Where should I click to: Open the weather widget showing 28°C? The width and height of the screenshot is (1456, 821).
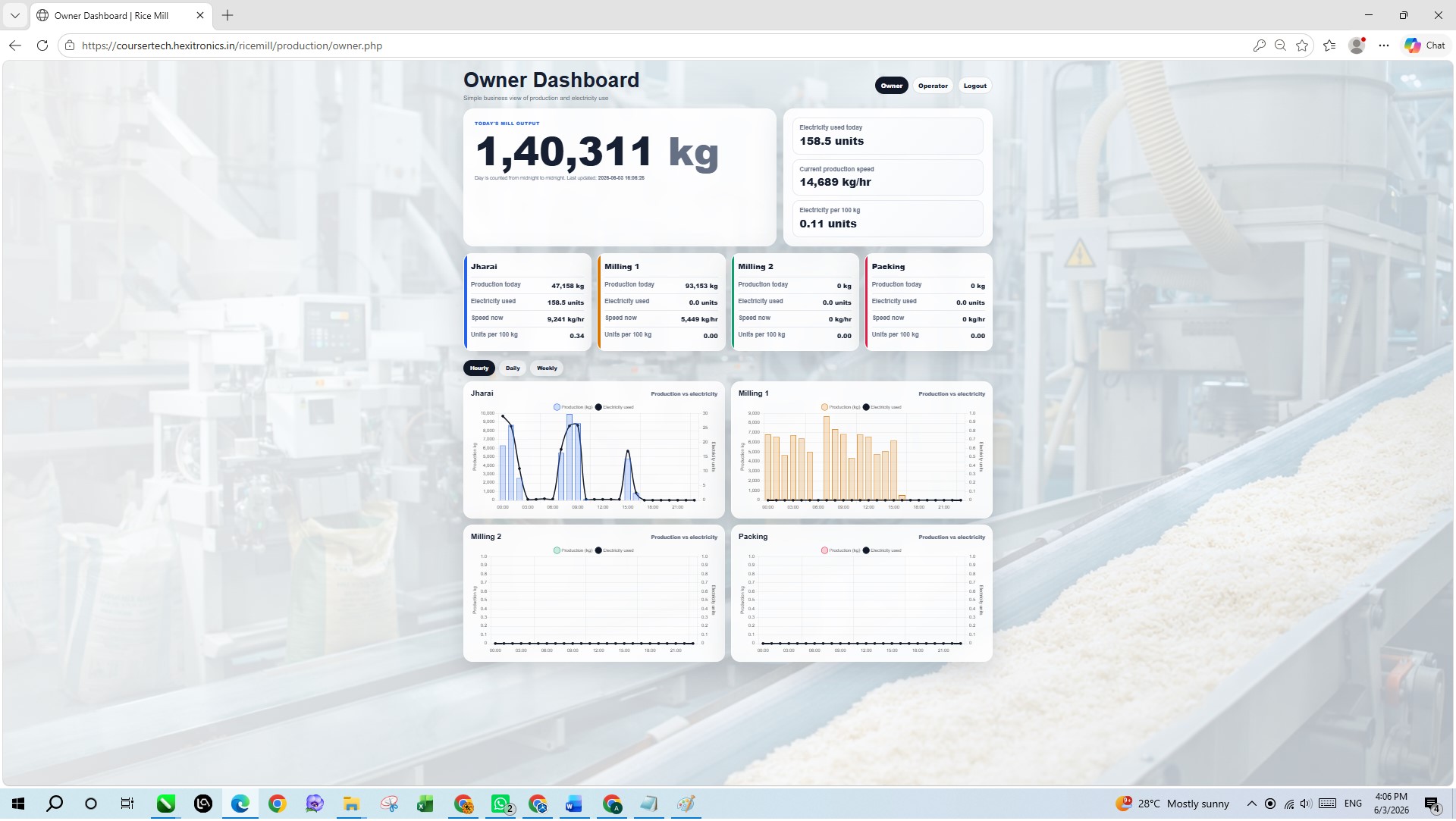click(x=1172, y=804)
